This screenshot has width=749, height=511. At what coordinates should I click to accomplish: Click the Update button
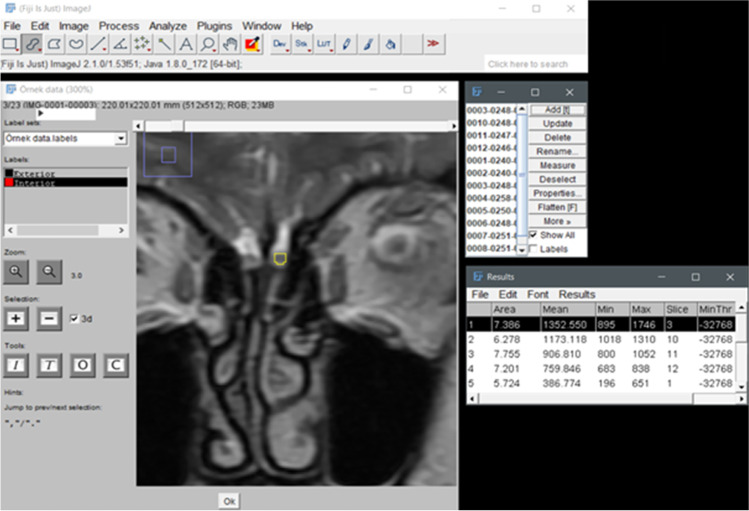[x=557, y=124]
